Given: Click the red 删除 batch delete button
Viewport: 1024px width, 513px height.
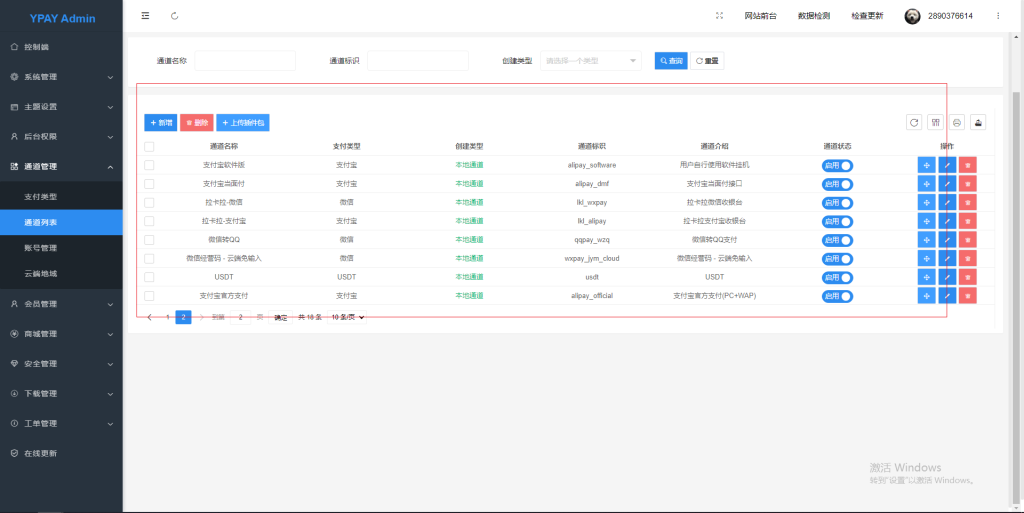Looking at the screenshot, I should [x=197, y=123].
